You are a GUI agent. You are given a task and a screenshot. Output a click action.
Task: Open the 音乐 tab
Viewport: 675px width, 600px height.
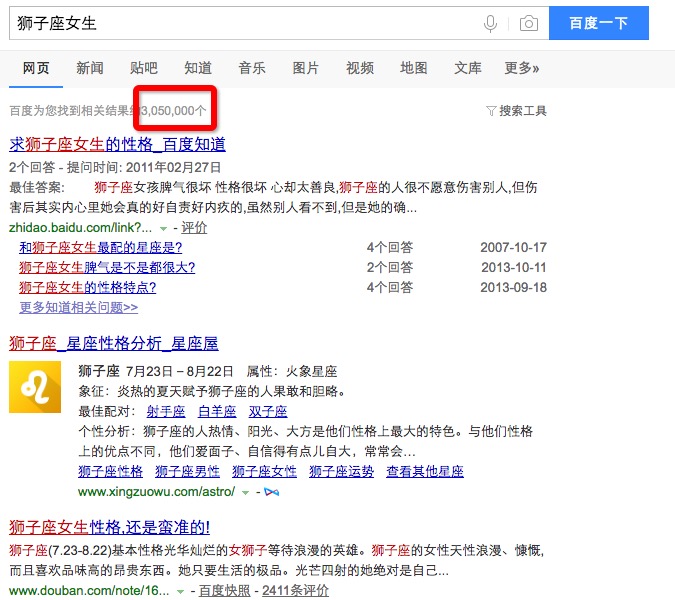pyautogui.click(x=252, y=68)
